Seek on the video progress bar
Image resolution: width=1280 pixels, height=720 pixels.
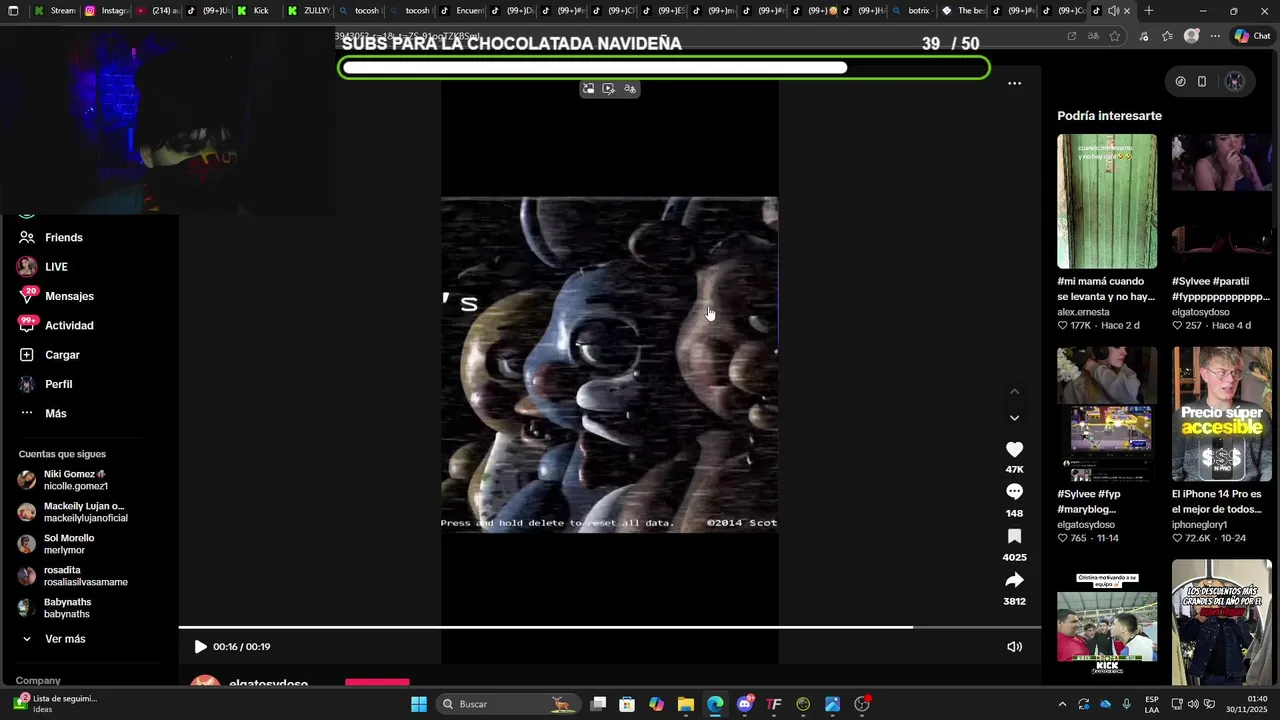click(x=610, y=627)
